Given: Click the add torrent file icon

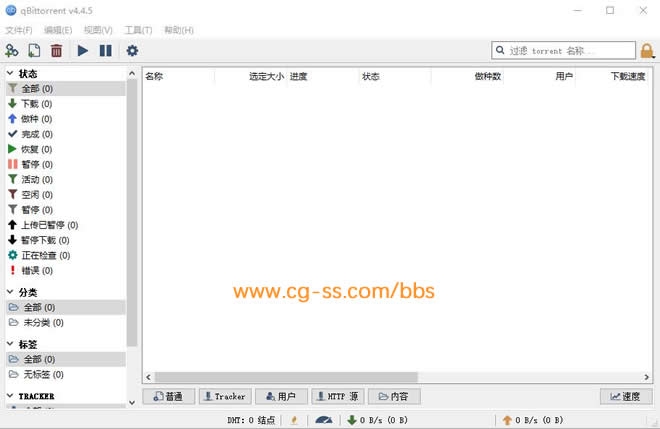Looking at the screenshot, I should pyautogui.click(x=34, y=50).
